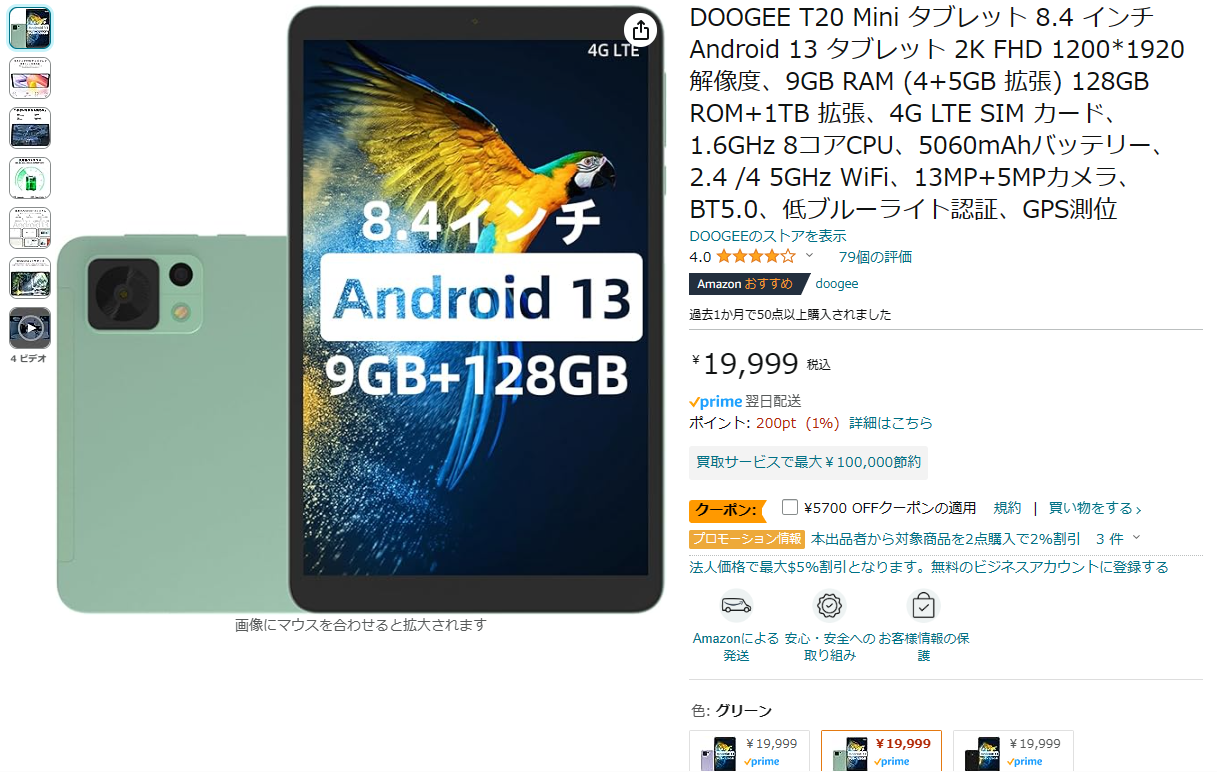Click the Amazon delivery truck icon

[736, 606]
